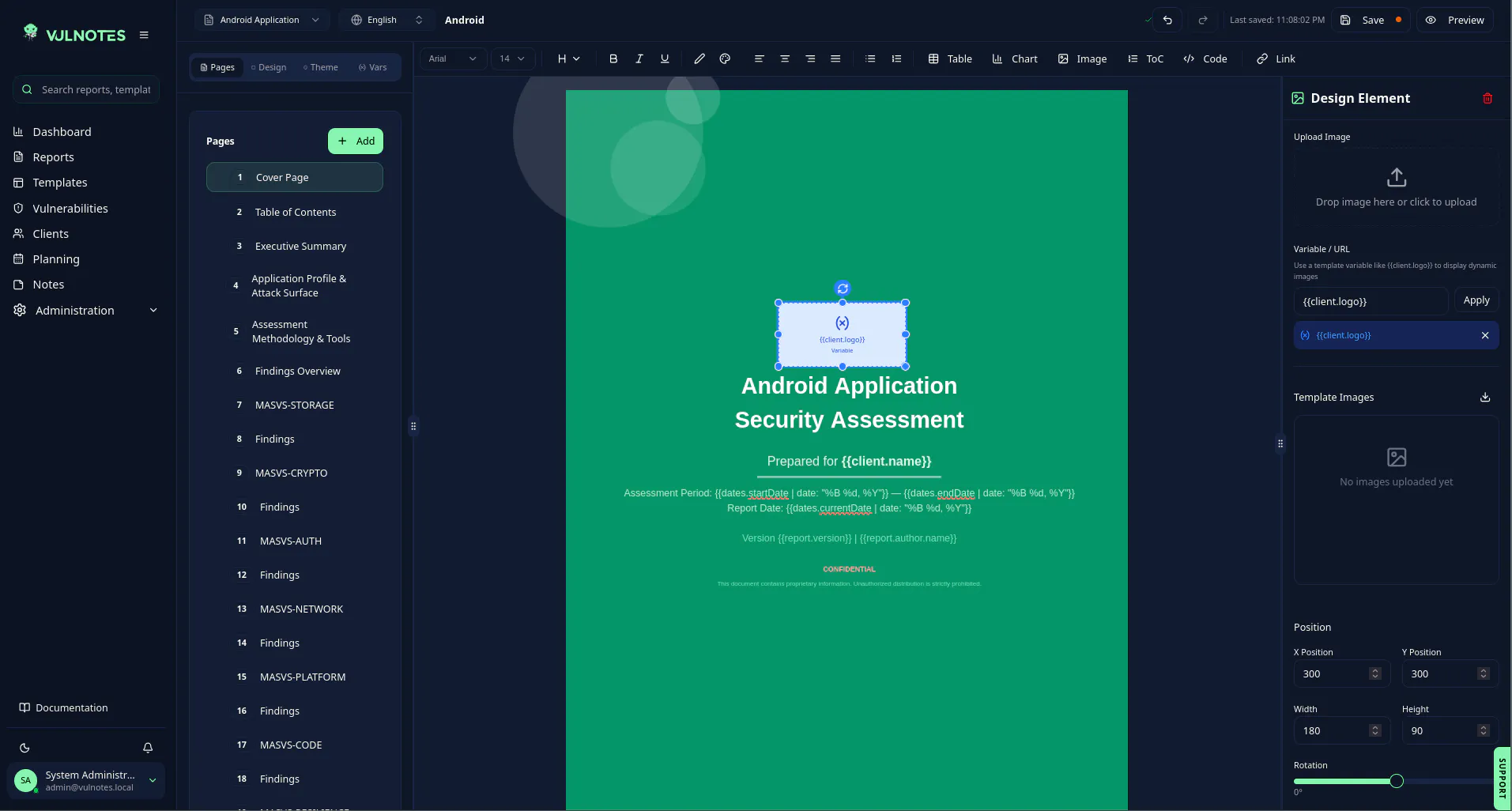Viewport: 1512px width, 811px height.
Task: Insert a Table
Action: 949,58
